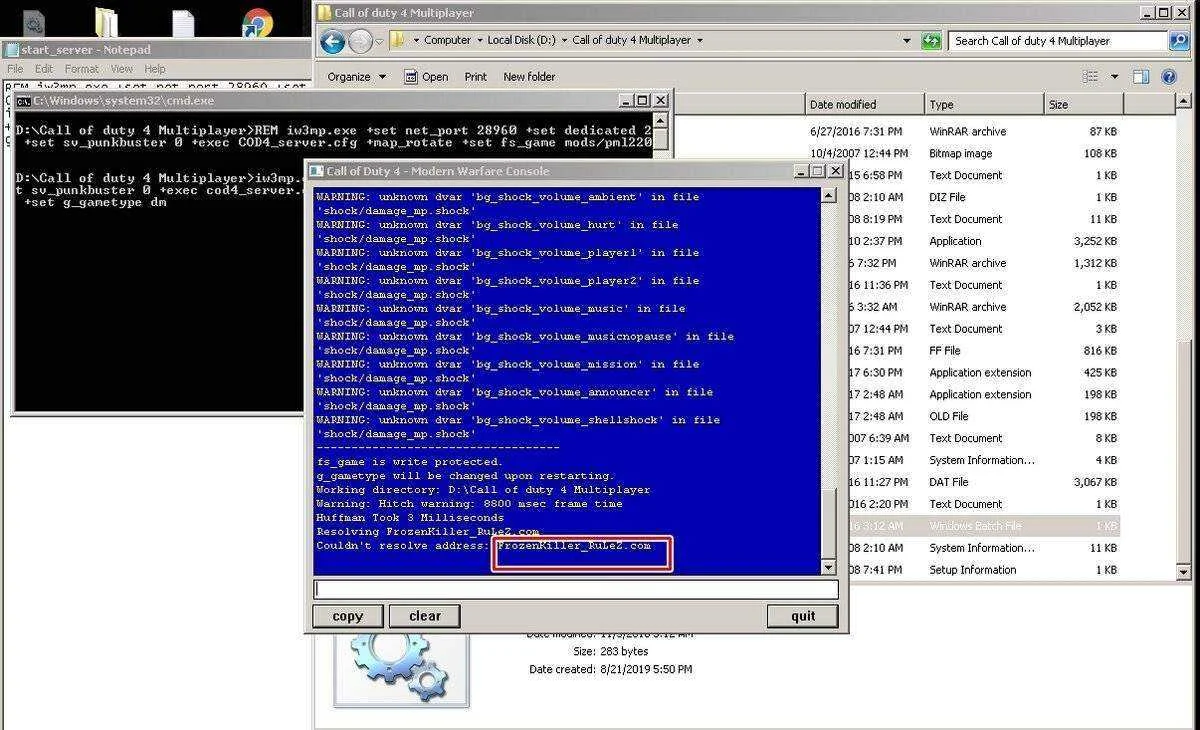This screenshot has height=730, width=1200.
Task: Open Notepad Help menu
Action: pyautogui.click(x=155, y=69)
